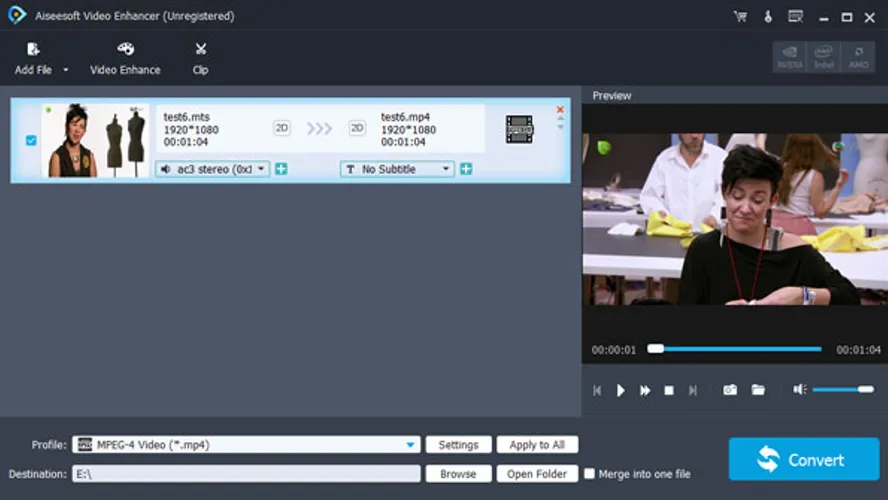
Task: Jump to next frame in preview
Action: 693,390
